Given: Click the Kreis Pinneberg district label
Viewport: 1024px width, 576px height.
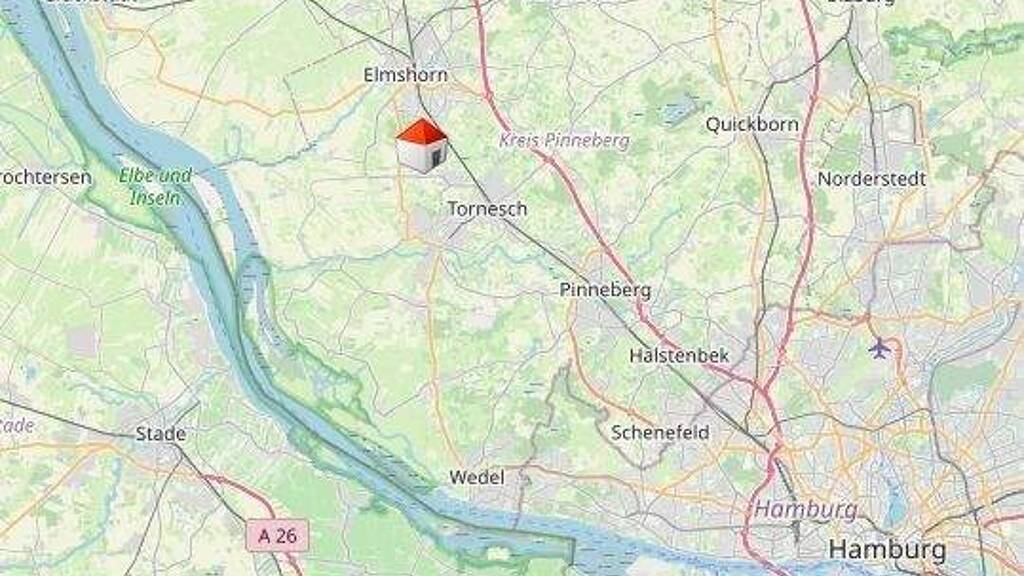Looking at the screenshot, I should [x=565, y=140].
